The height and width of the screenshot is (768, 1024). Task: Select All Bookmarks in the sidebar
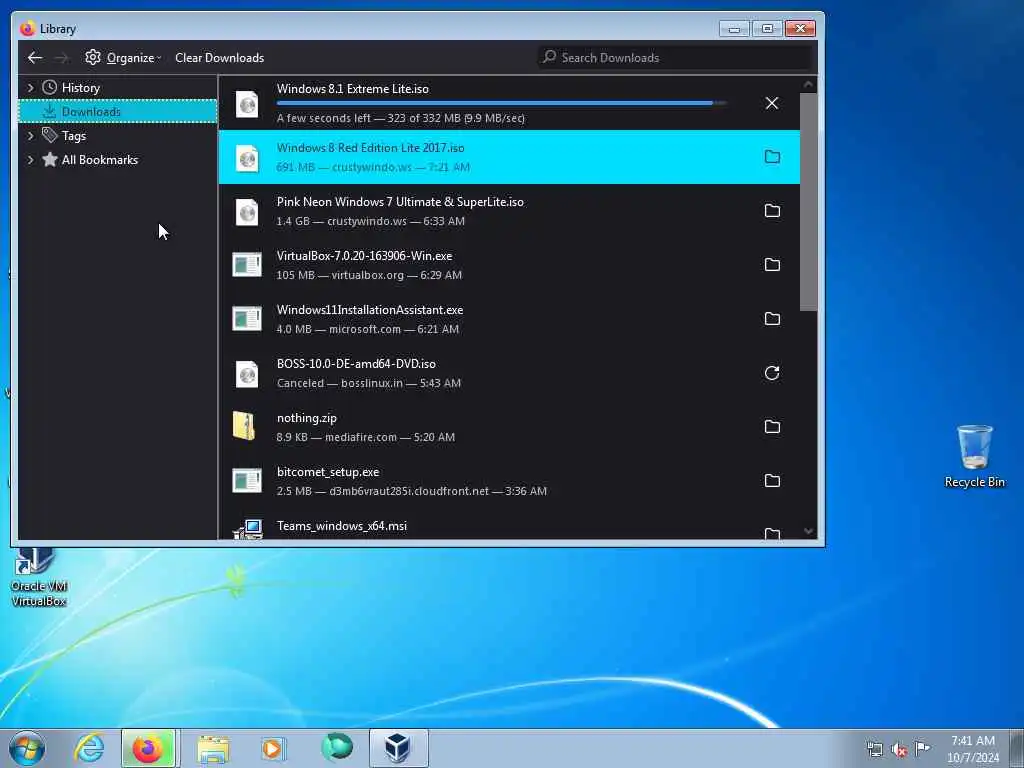[x=99, y=160]
